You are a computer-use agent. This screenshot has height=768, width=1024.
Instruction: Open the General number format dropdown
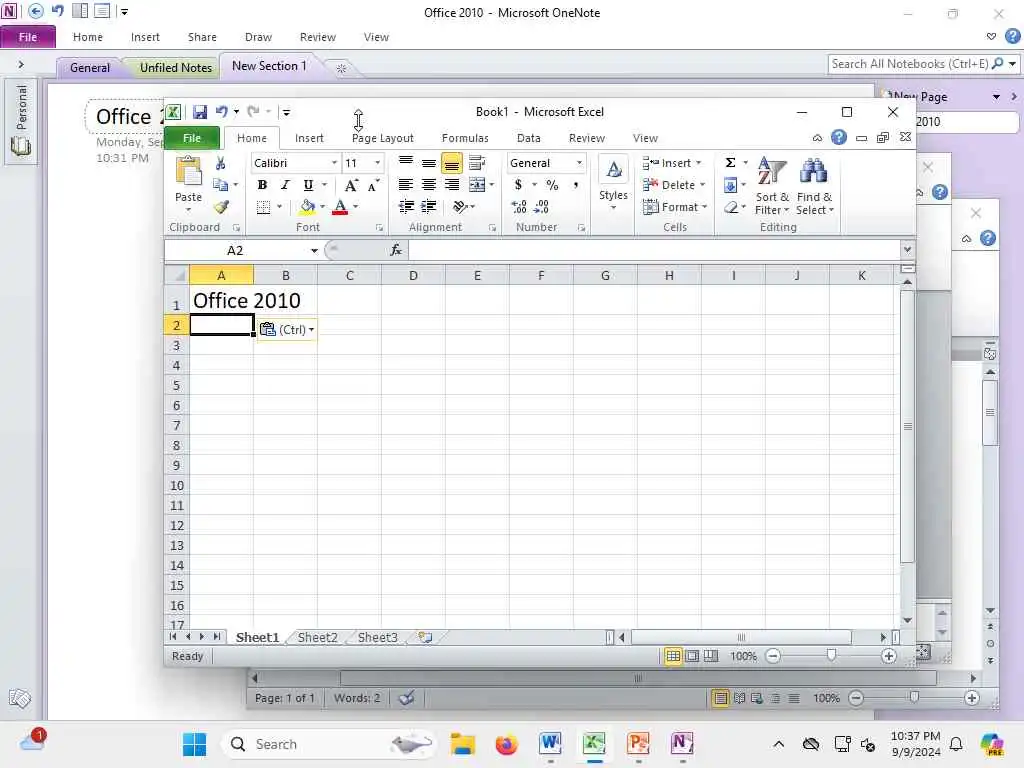click(x=579, y=163)
